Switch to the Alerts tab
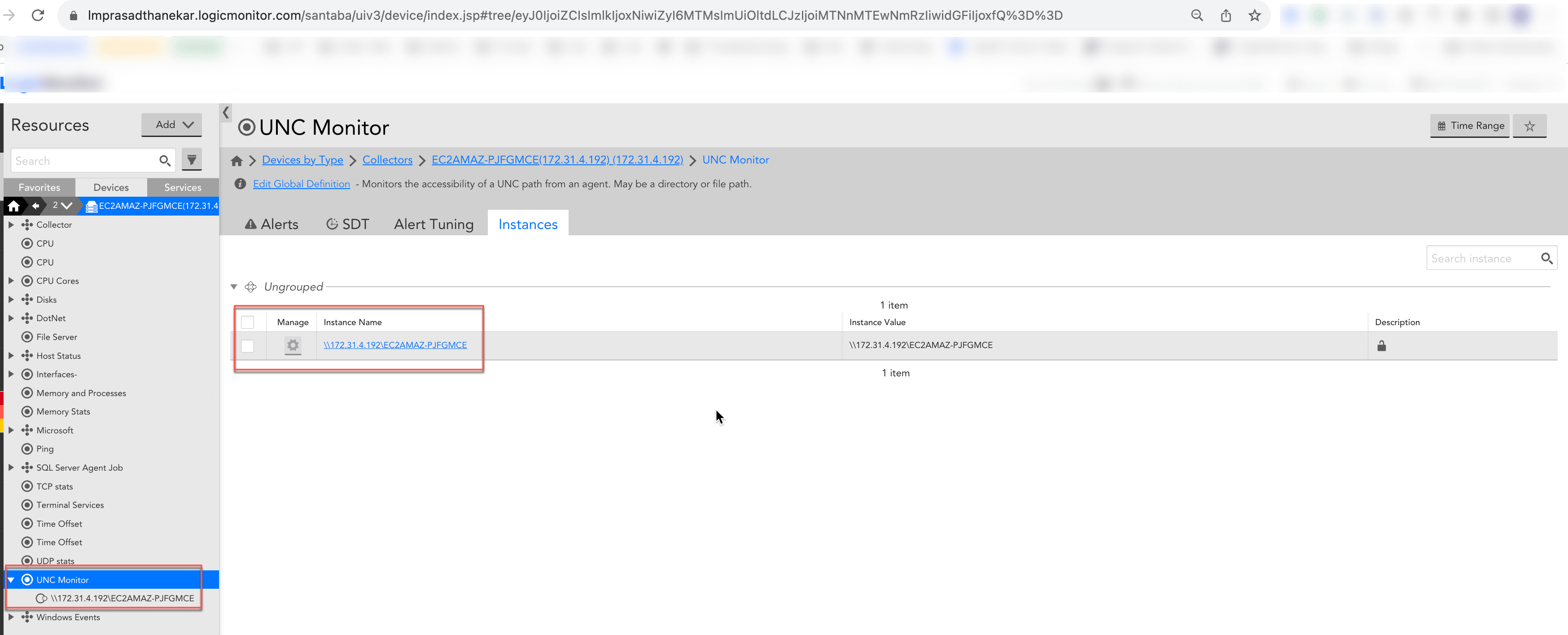The image size is (1568, 635). pyautogui.click(x=272, y=224)
